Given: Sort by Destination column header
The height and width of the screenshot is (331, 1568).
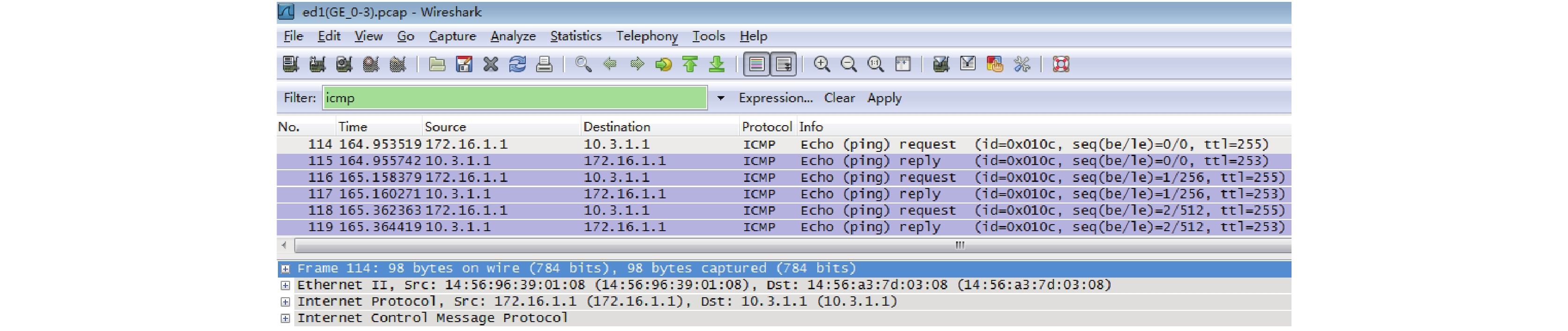Looking at the screenshot, I should (660, 127).
